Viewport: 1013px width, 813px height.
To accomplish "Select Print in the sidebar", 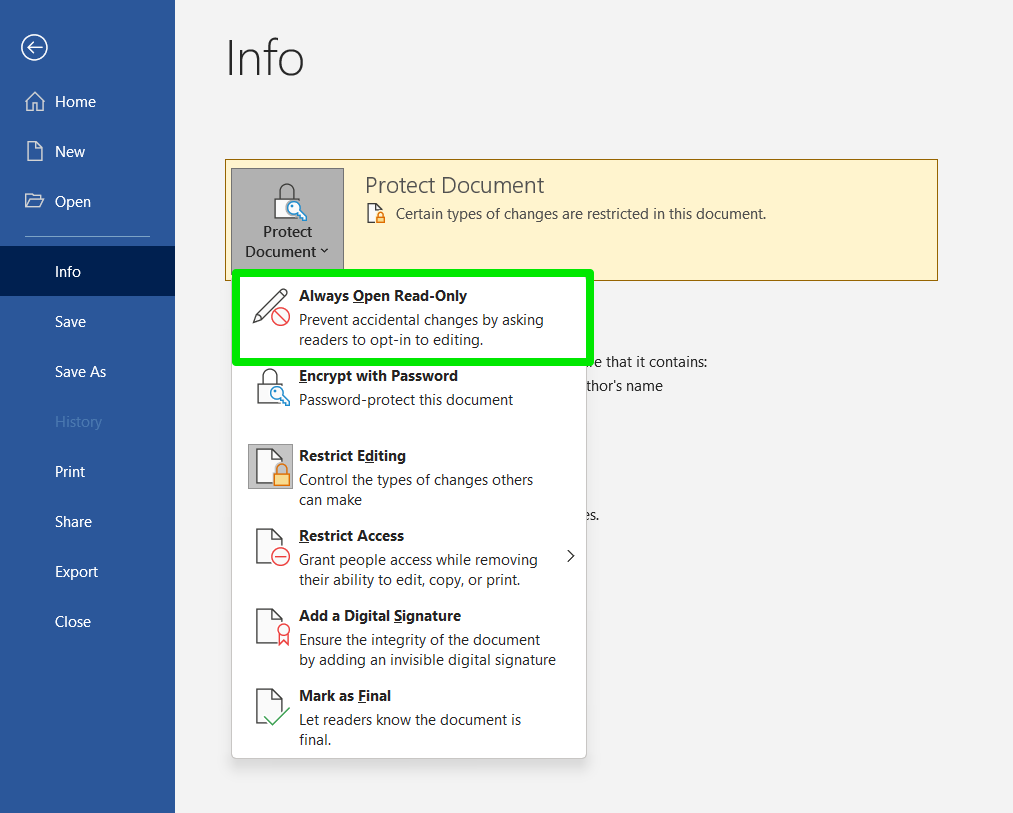I will 87,472.
